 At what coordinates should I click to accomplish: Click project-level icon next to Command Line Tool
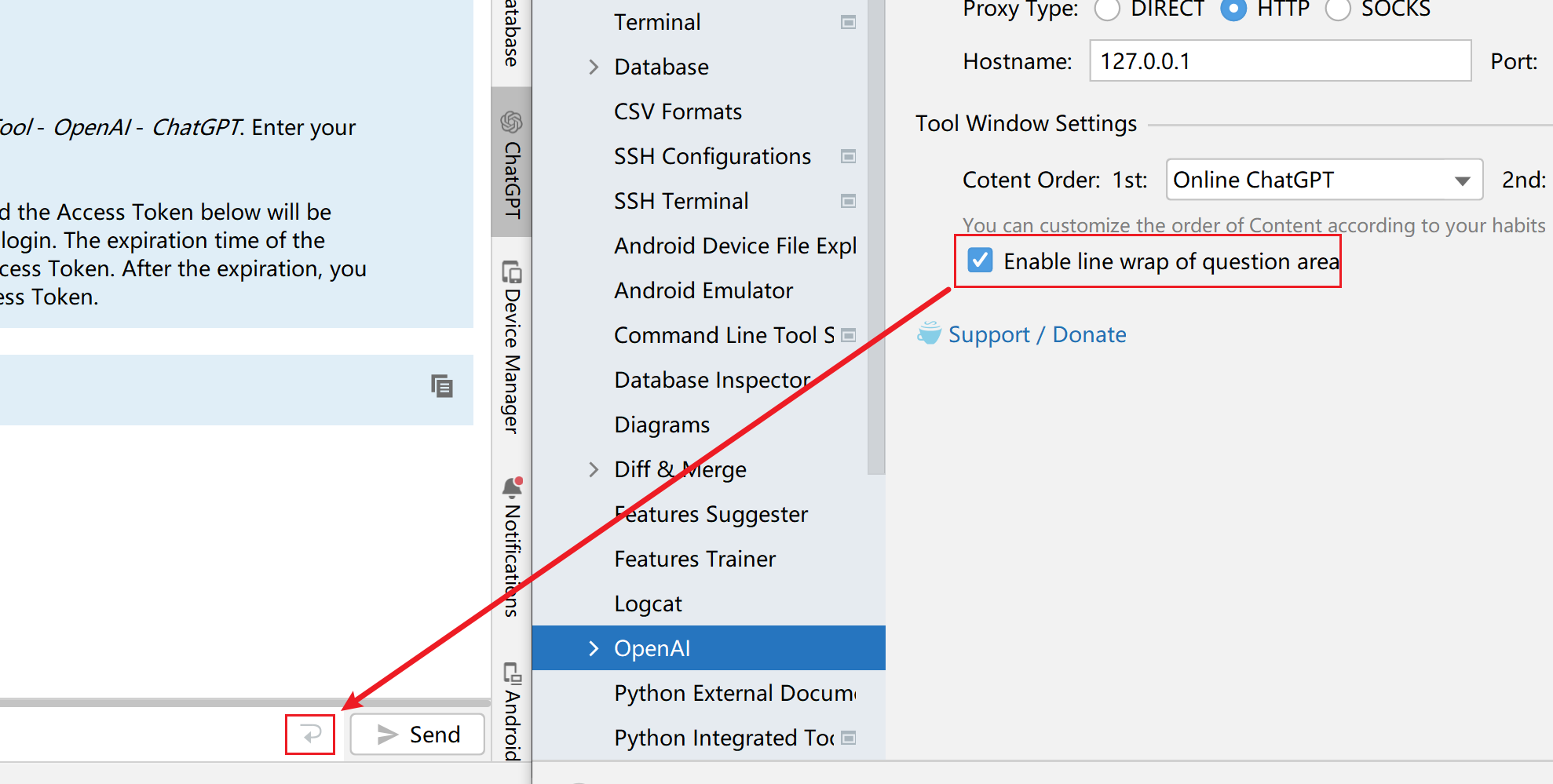(x=848, y=335)
